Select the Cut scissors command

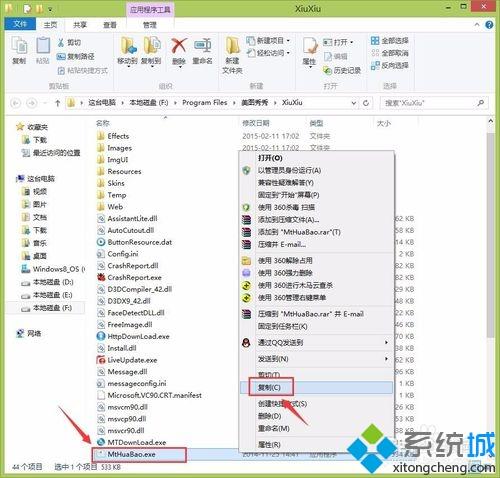pos(69,42)
